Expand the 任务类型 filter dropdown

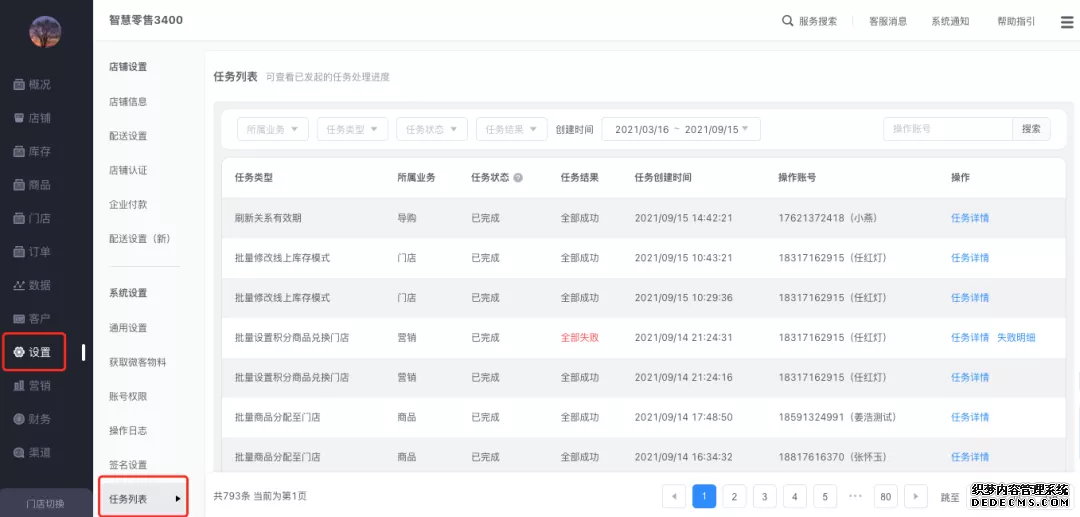[x=353, y=129]
